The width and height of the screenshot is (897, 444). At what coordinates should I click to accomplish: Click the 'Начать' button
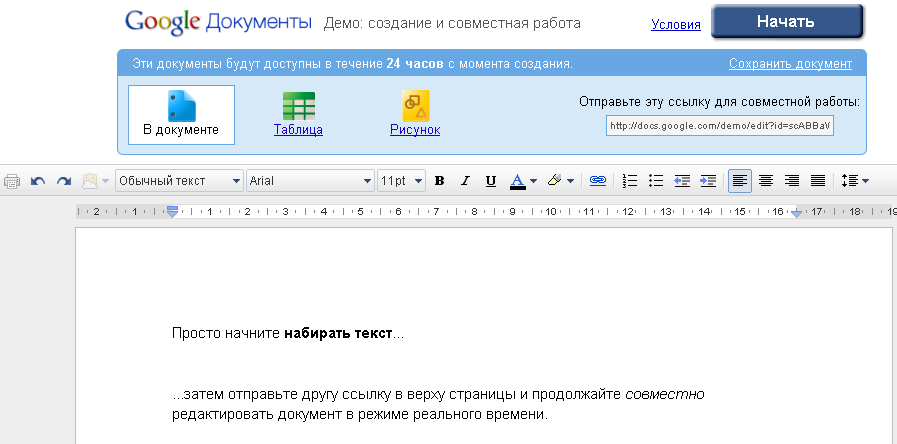[x=786, y=22]
